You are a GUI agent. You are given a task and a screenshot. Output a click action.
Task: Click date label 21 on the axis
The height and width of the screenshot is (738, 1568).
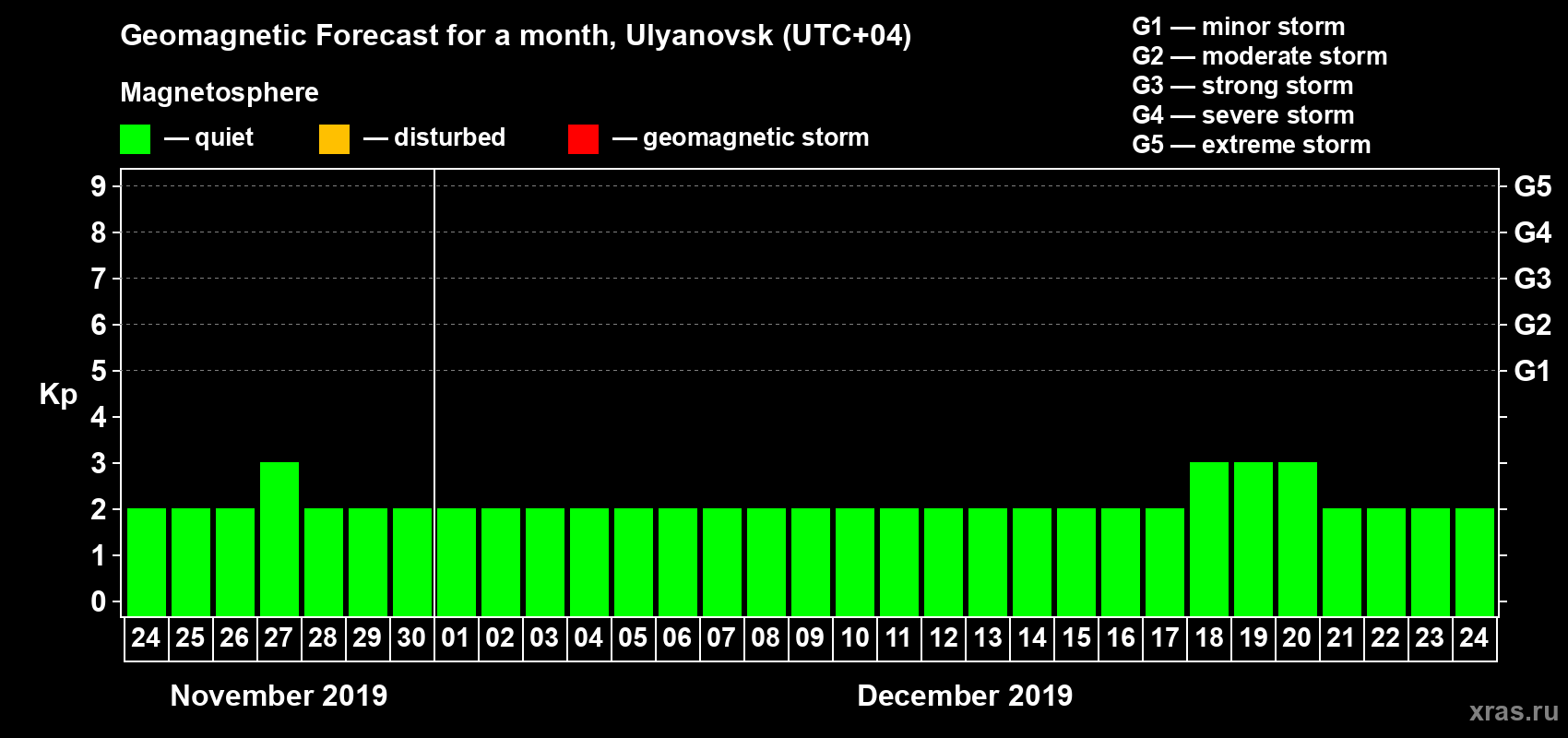point(1341,637)
